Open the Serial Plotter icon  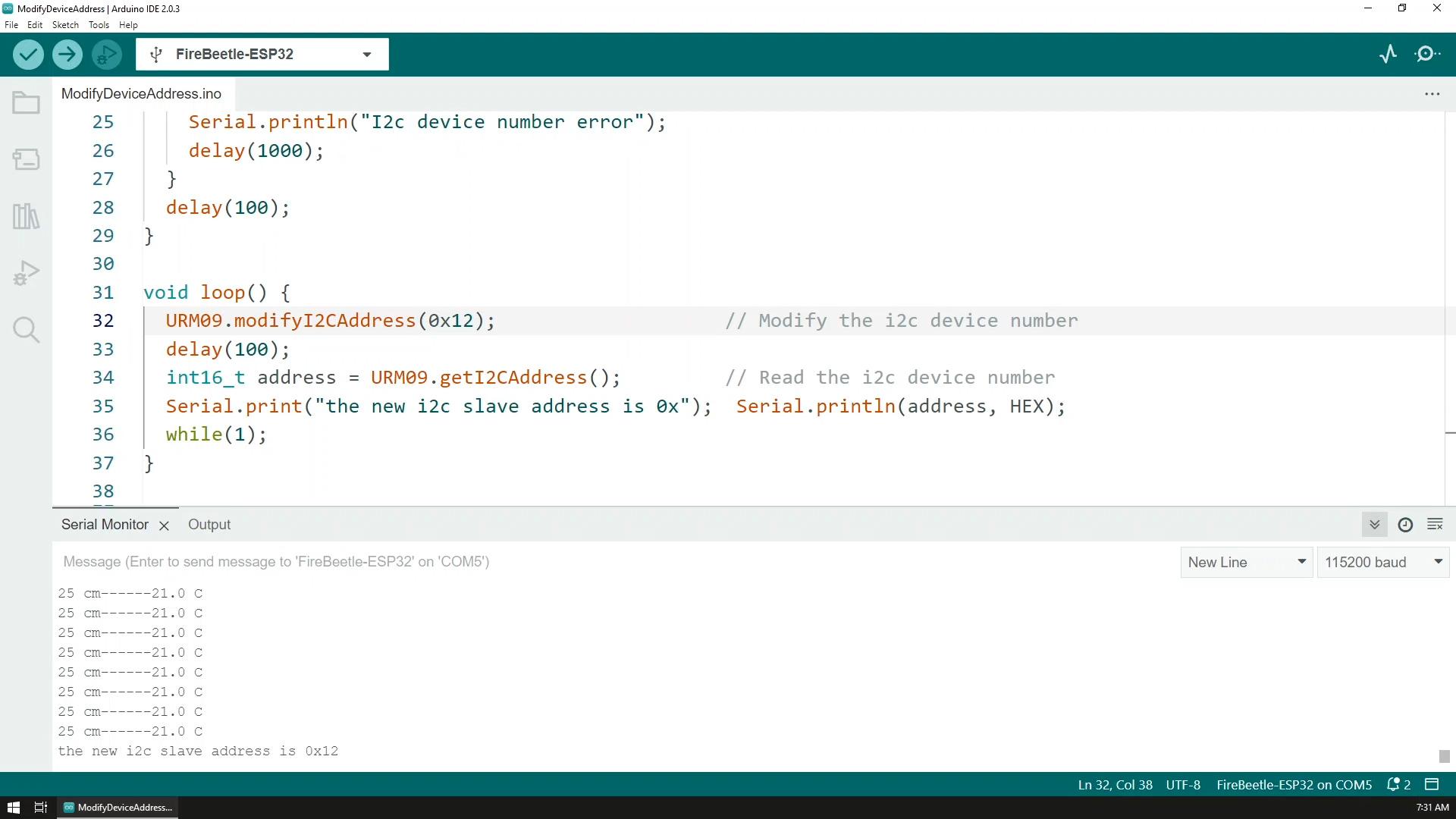pyautogui.click(x=1389, y=54)
